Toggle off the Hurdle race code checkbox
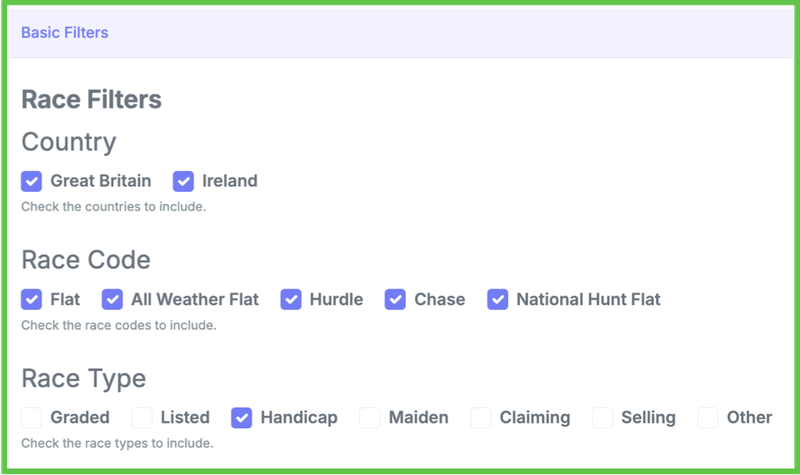 [291, 299]
